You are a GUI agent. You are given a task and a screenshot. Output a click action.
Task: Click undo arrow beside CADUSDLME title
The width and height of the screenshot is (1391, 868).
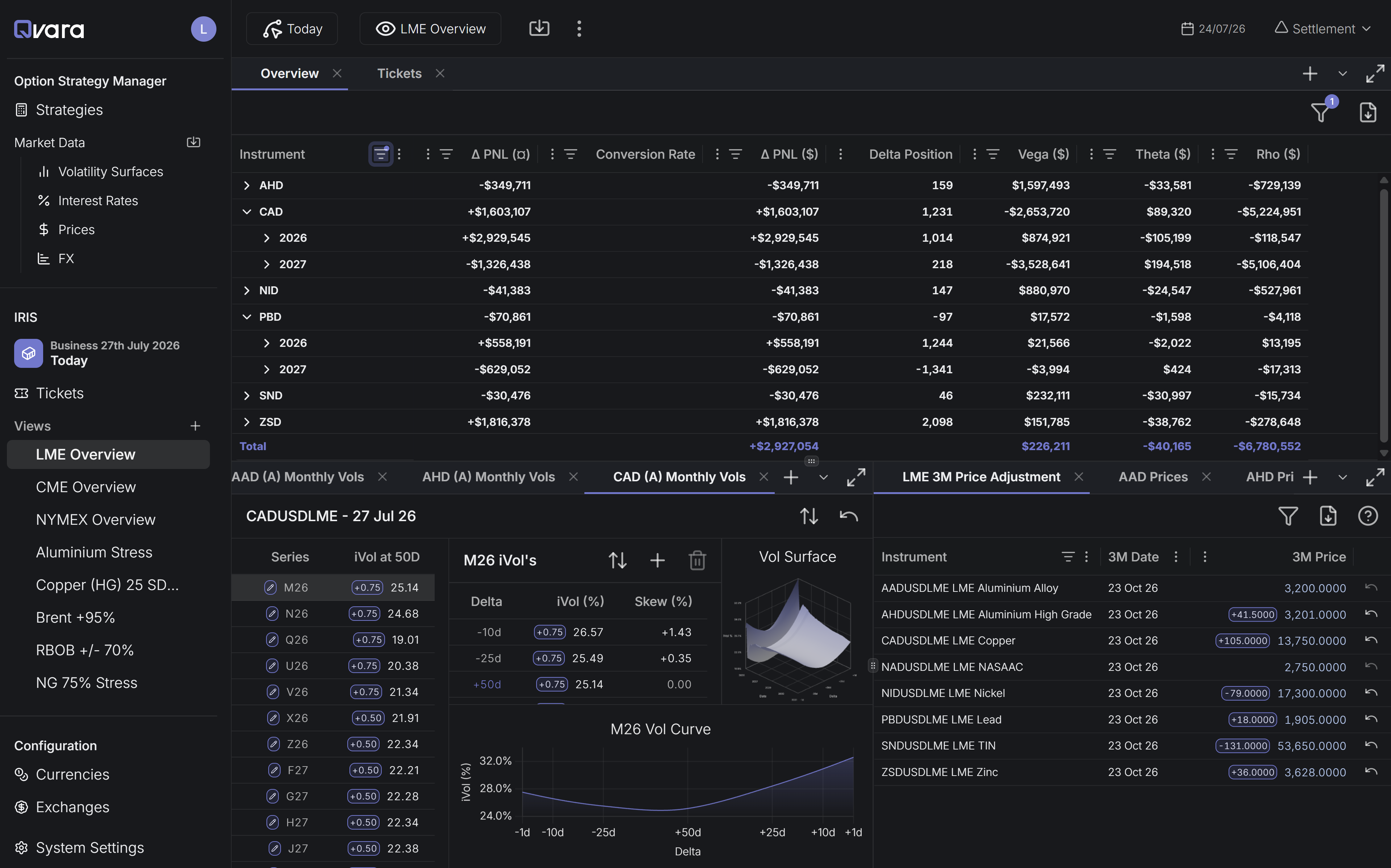849,515
